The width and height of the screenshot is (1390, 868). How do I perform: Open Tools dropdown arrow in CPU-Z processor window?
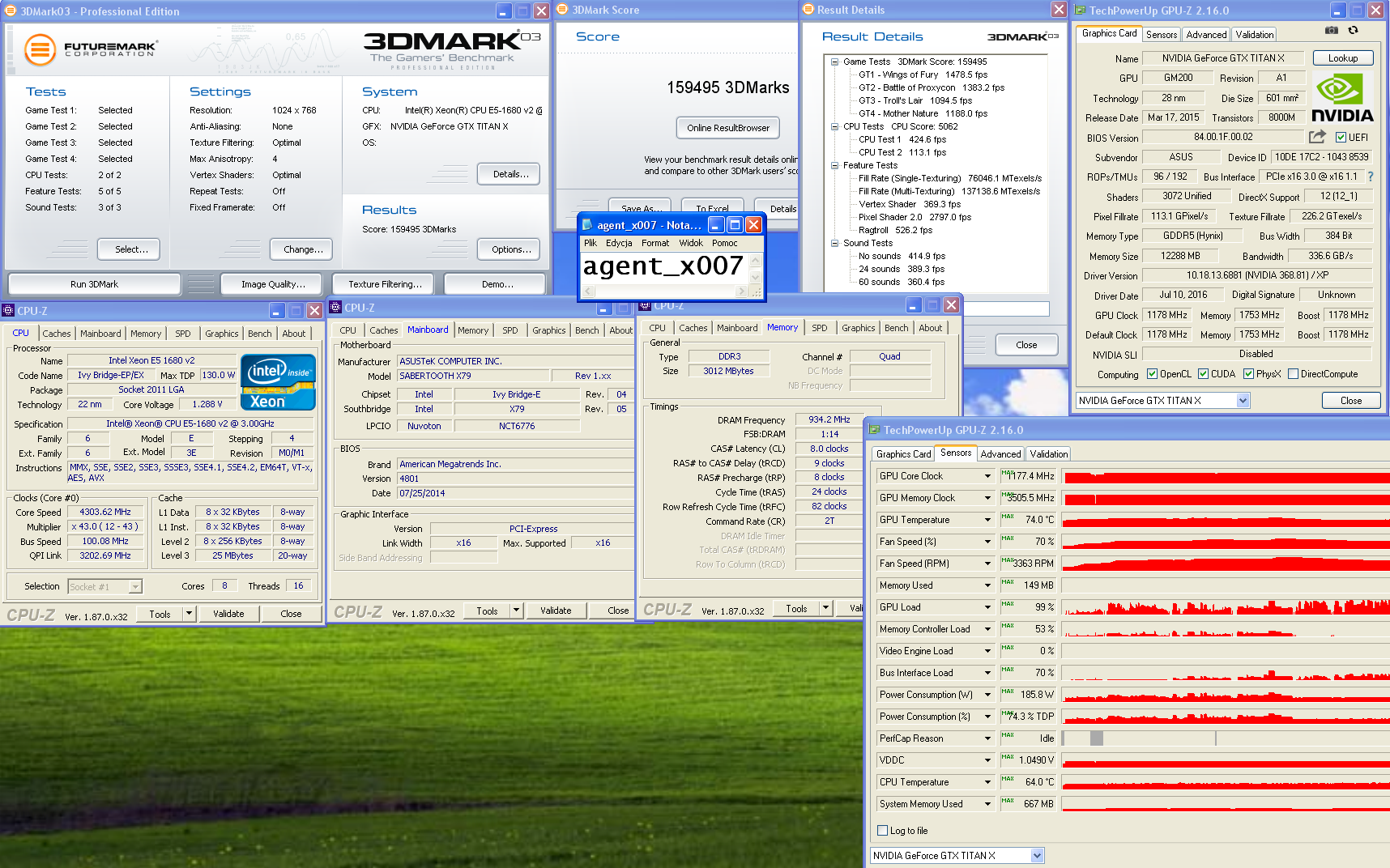[189, 614]
